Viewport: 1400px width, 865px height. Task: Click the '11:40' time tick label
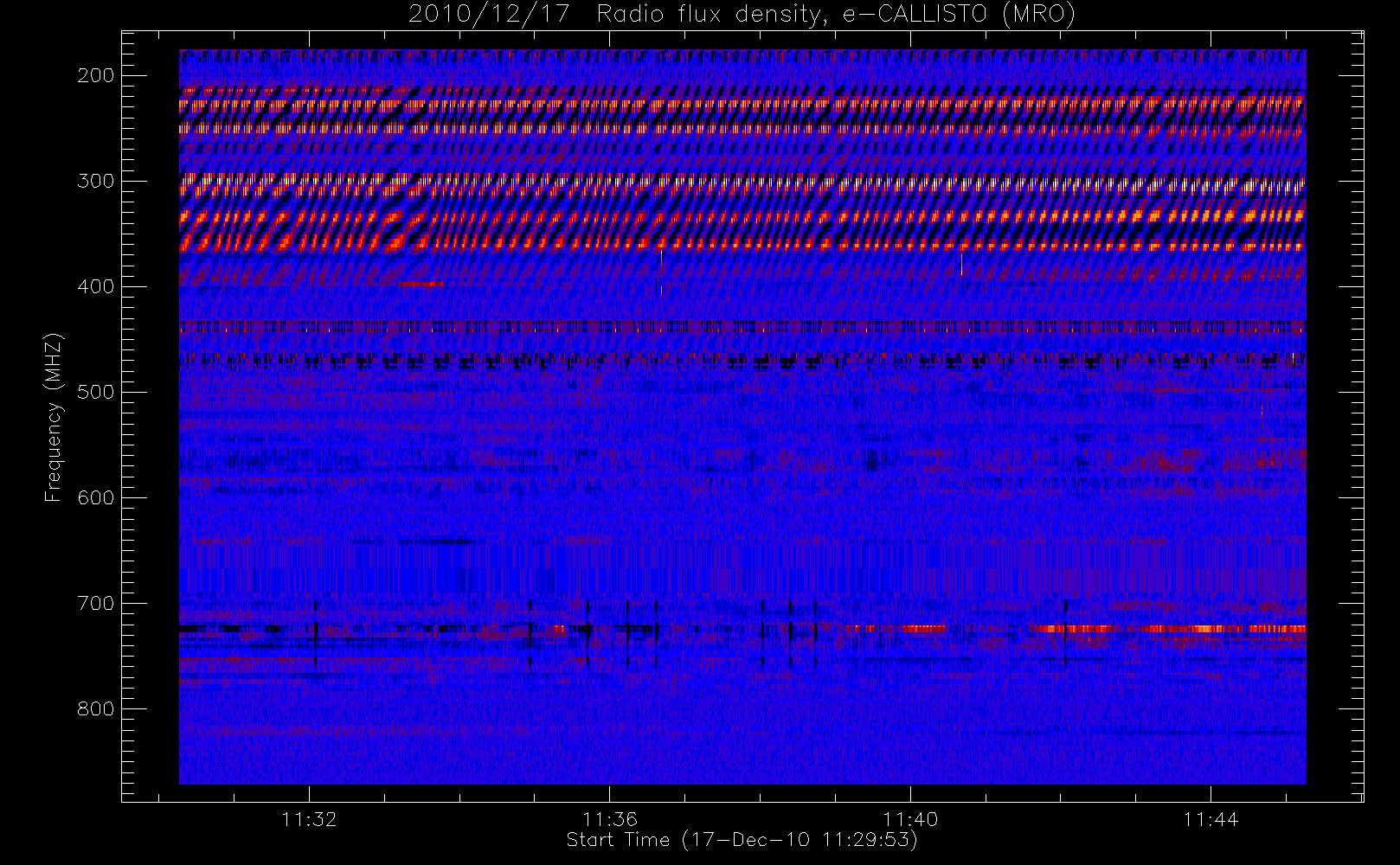click(910, 819)
